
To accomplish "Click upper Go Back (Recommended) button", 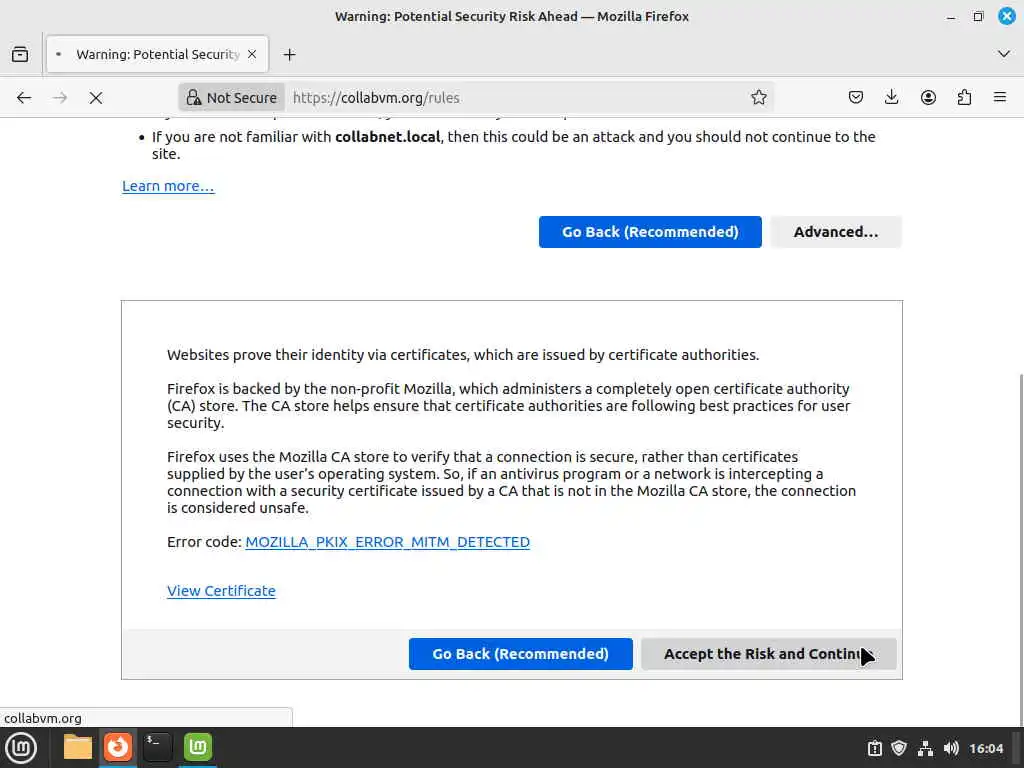I will [x=650, y=232].
